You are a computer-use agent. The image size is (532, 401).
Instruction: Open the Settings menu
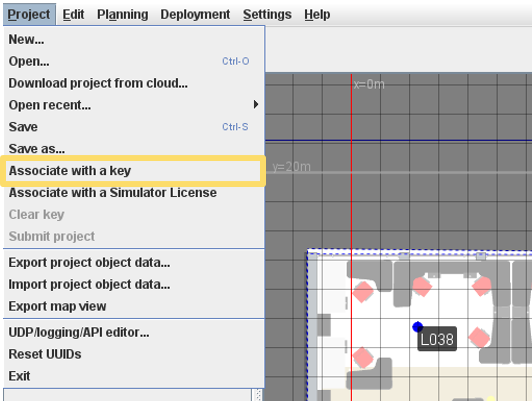267,14
